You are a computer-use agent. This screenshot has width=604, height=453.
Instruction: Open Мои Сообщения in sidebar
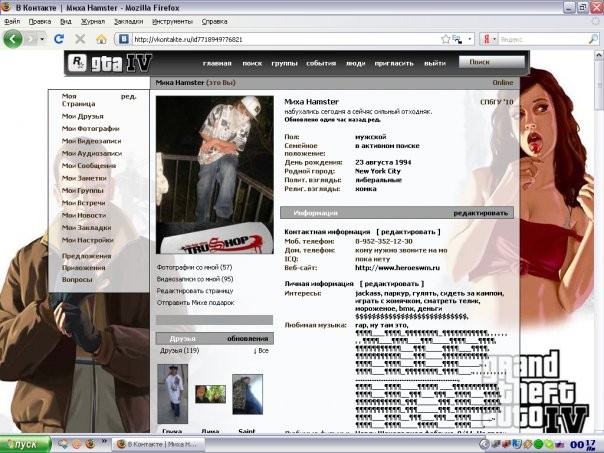(x=89, y=165)
